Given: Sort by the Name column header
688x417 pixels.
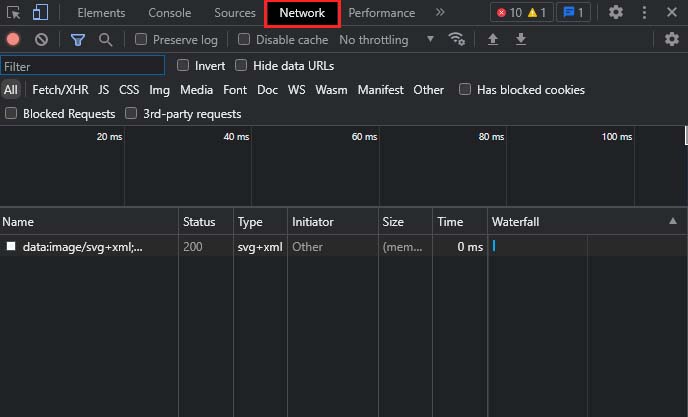Looking at the screenshot, I should 89,222.
